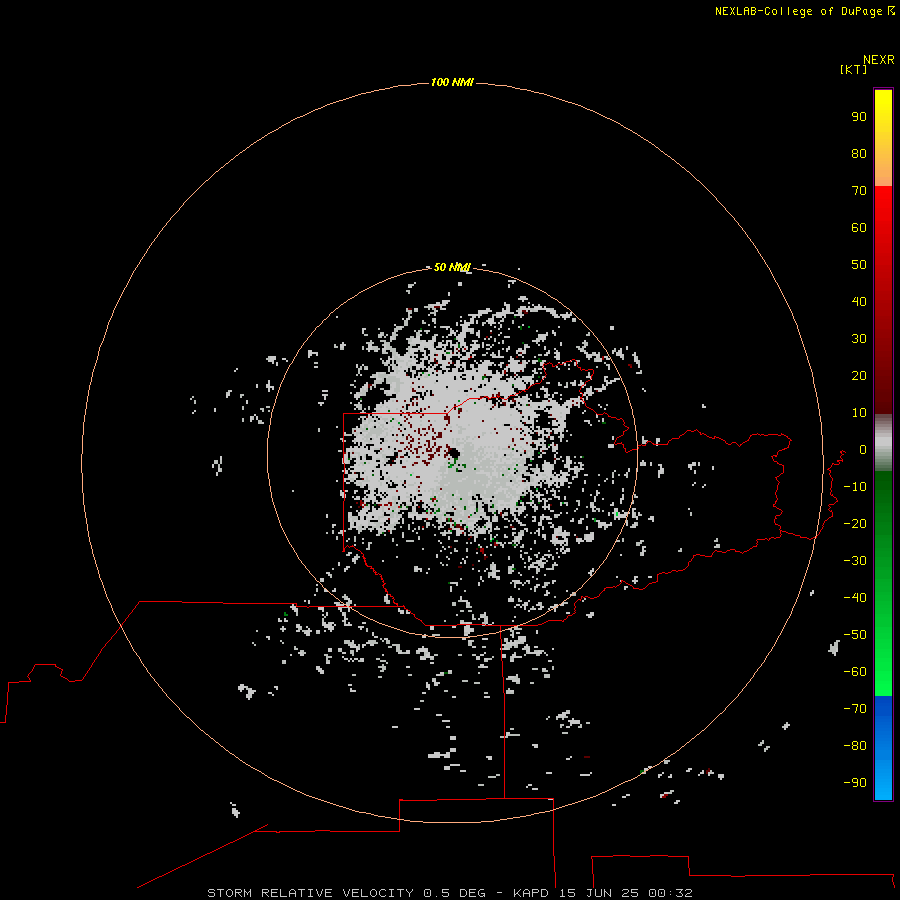Click the 100 NMI range ring label

[x=452, y=82]
